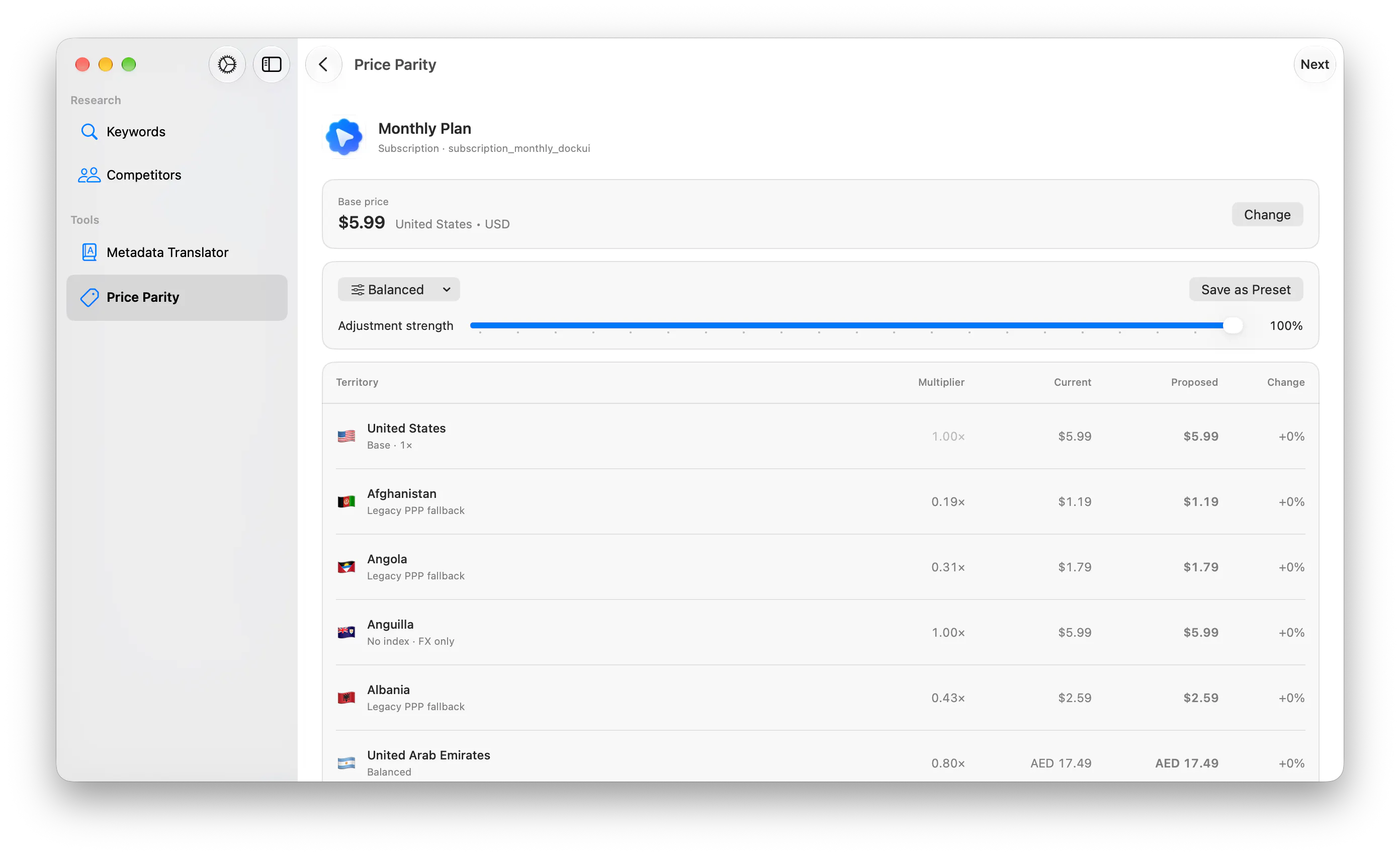Click the $5.99 base price value
This screenshot has width=1400, height=856.
362,222
